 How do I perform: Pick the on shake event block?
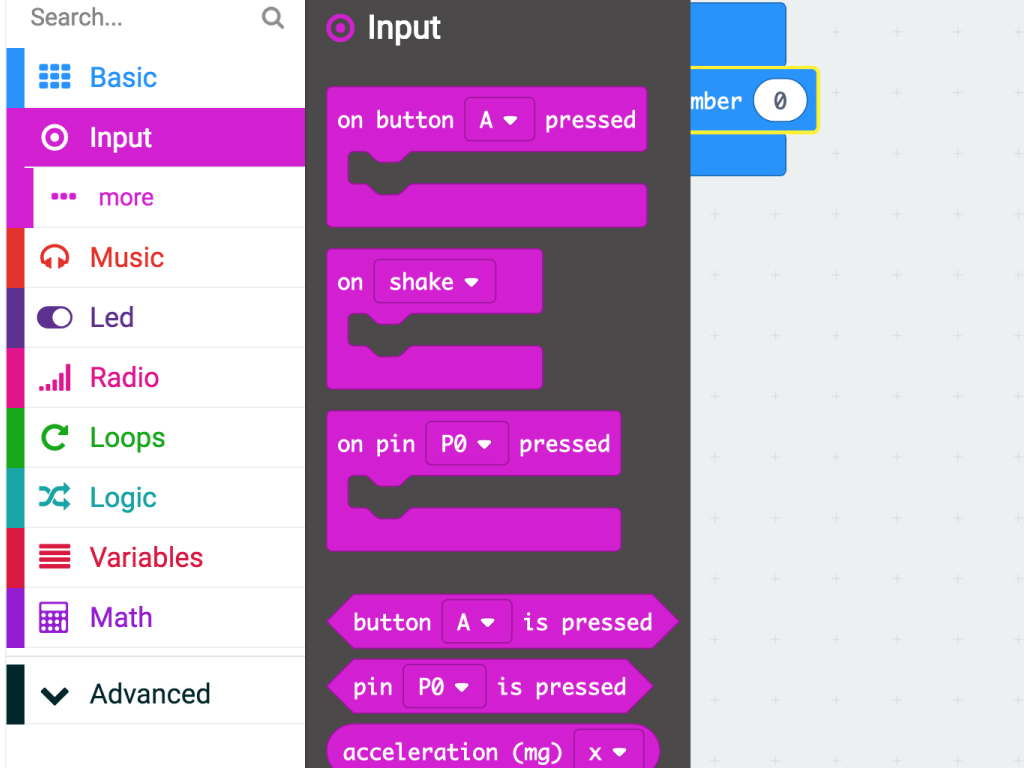[434, 319]
